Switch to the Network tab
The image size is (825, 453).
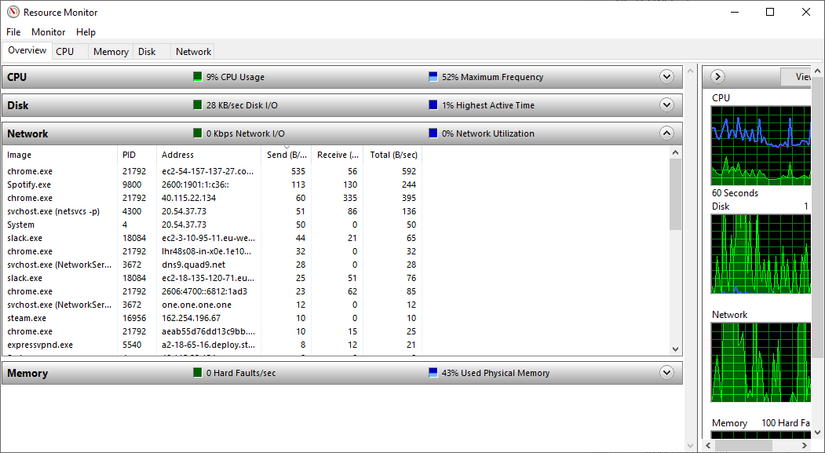pos(193,52)
